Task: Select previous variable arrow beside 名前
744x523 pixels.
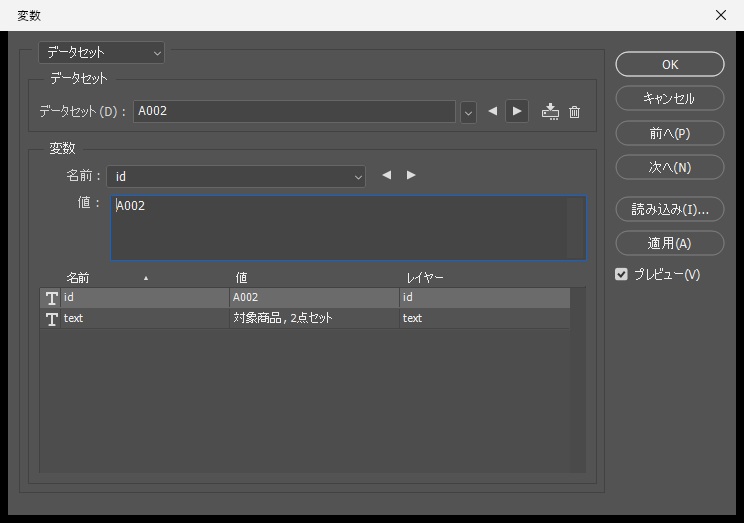Action: tap(387, 175)
